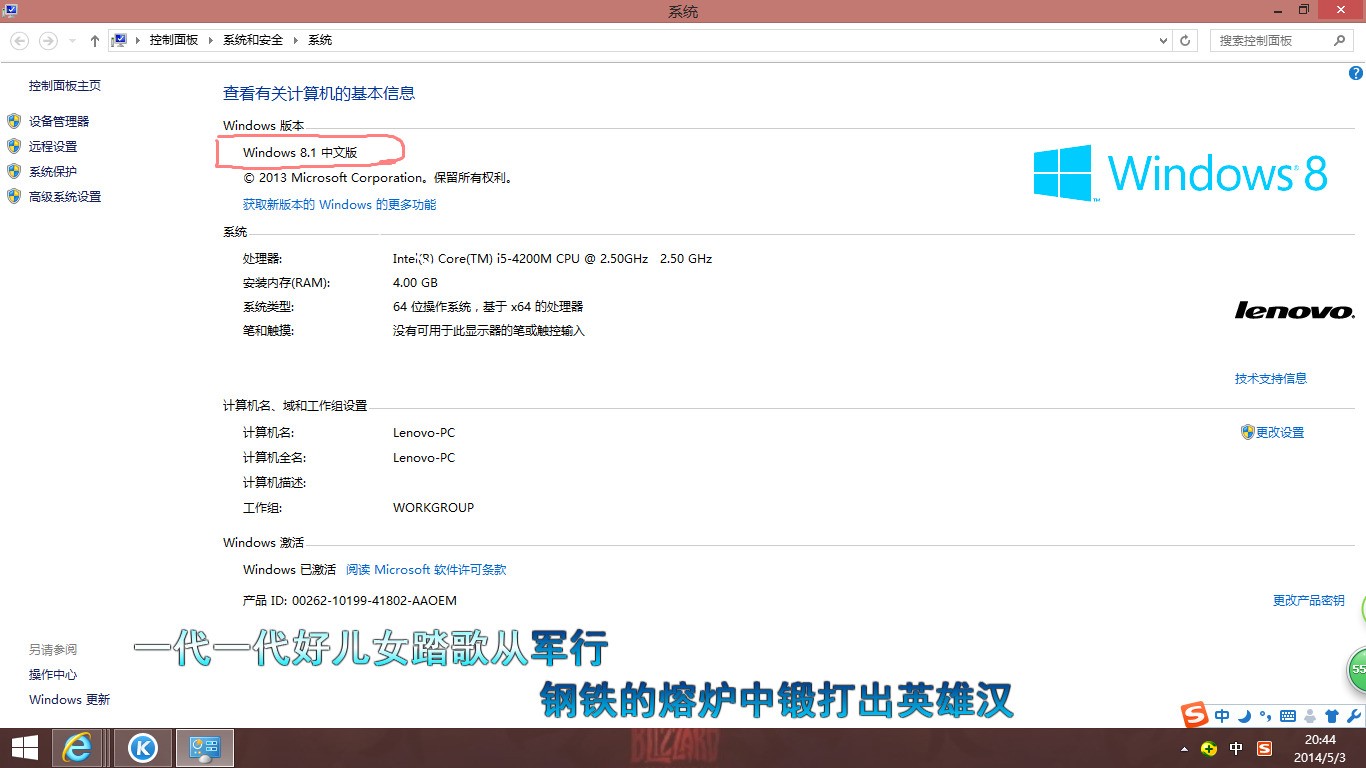Toggle Sogou 中 Chinese/English mode
The height and width of the screenshot is (768, 1366).
[1222, 716]
